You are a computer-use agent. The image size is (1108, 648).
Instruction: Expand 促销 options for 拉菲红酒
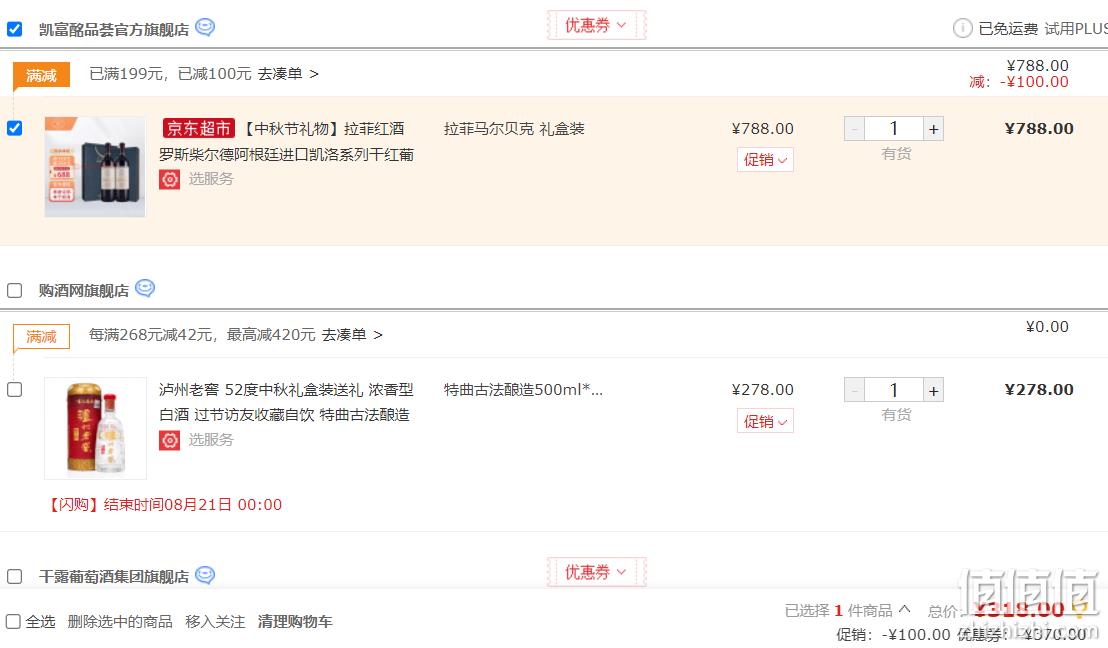pos(765,160)
